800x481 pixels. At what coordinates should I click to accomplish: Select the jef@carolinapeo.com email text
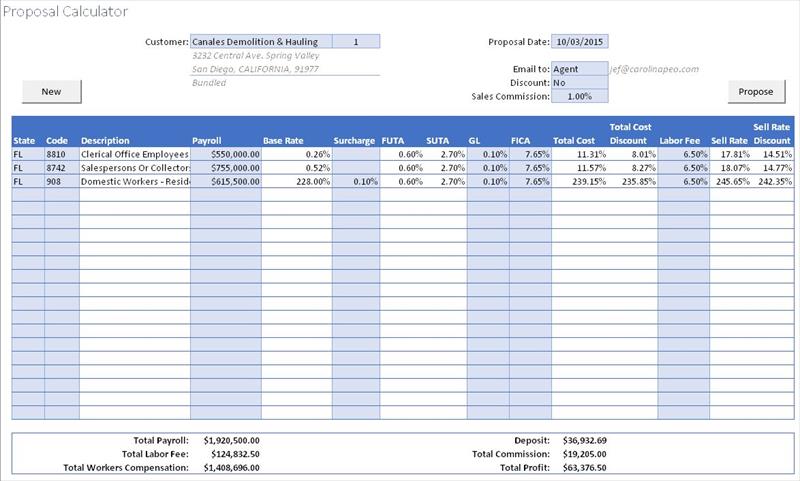[x=655, y=69]
